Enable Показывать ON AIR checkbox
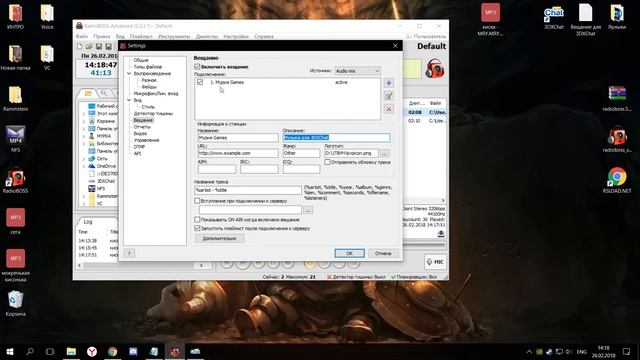Screen dimensions: 640x360 point(198,220)
